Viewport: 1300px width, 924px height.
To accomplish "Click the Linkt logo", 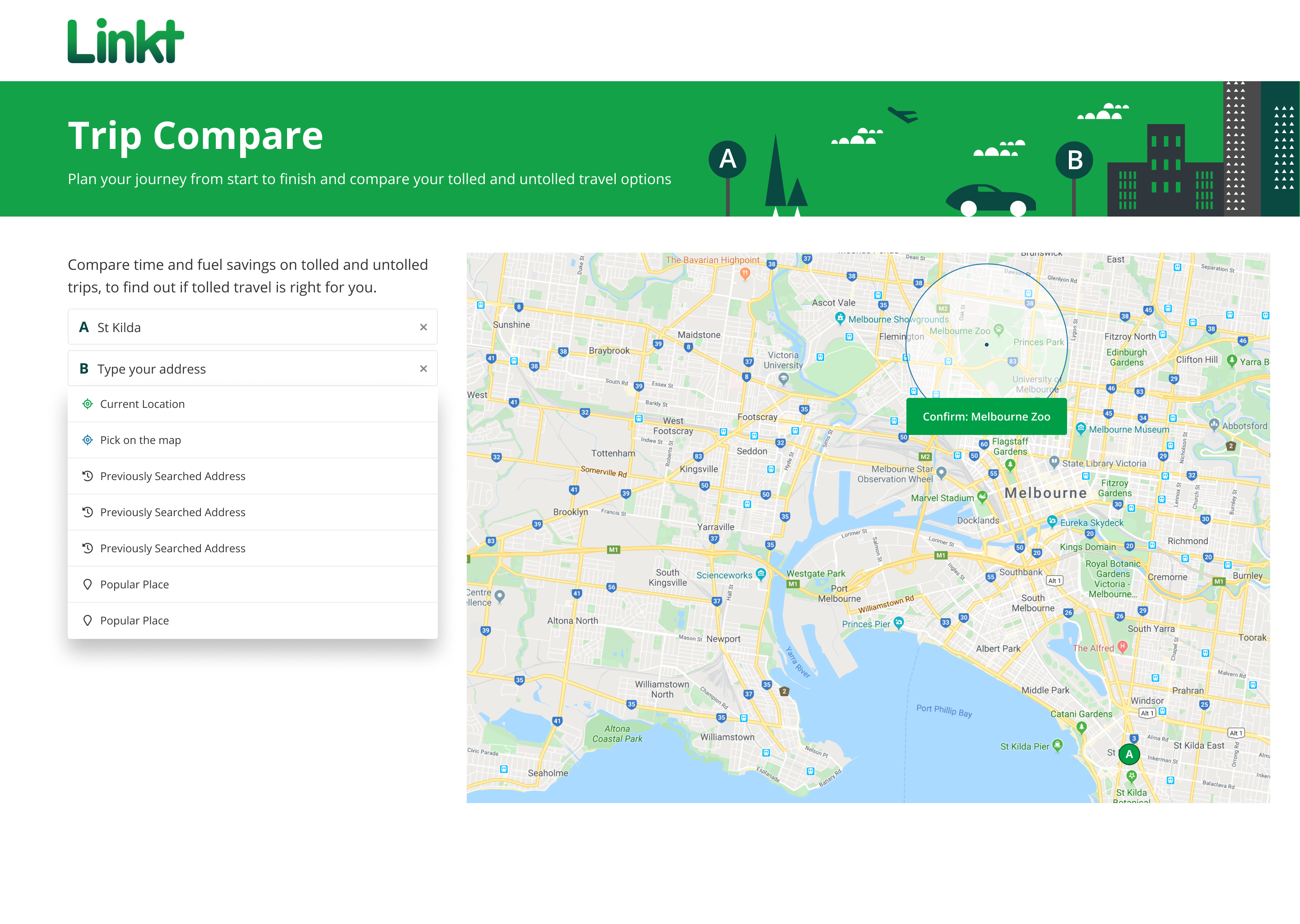I will pos(126,41).
